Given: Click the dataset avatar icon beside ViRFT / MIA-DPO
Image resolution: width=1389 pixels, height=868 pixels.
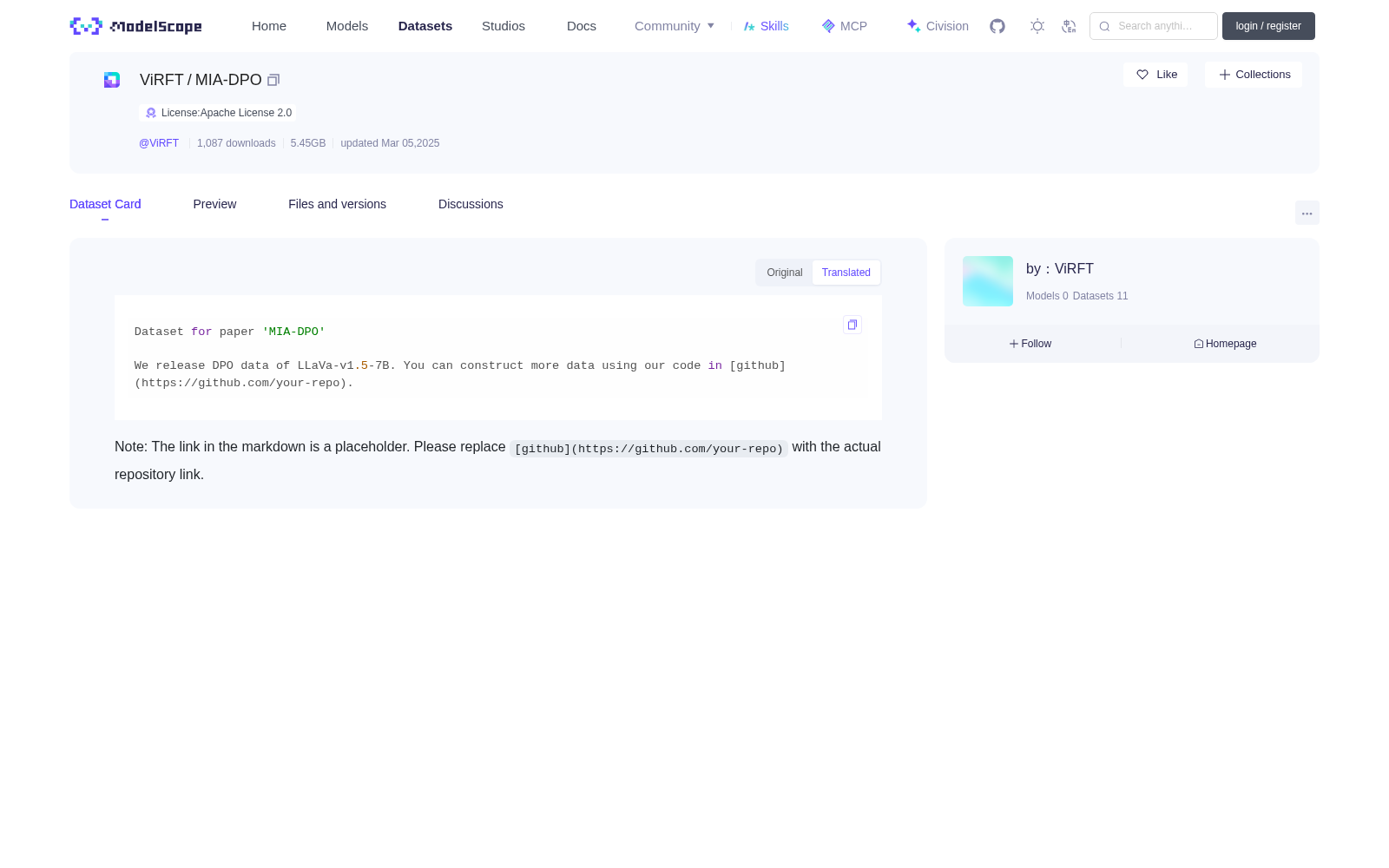Looking at the screenshot, I should coord(112,80).
